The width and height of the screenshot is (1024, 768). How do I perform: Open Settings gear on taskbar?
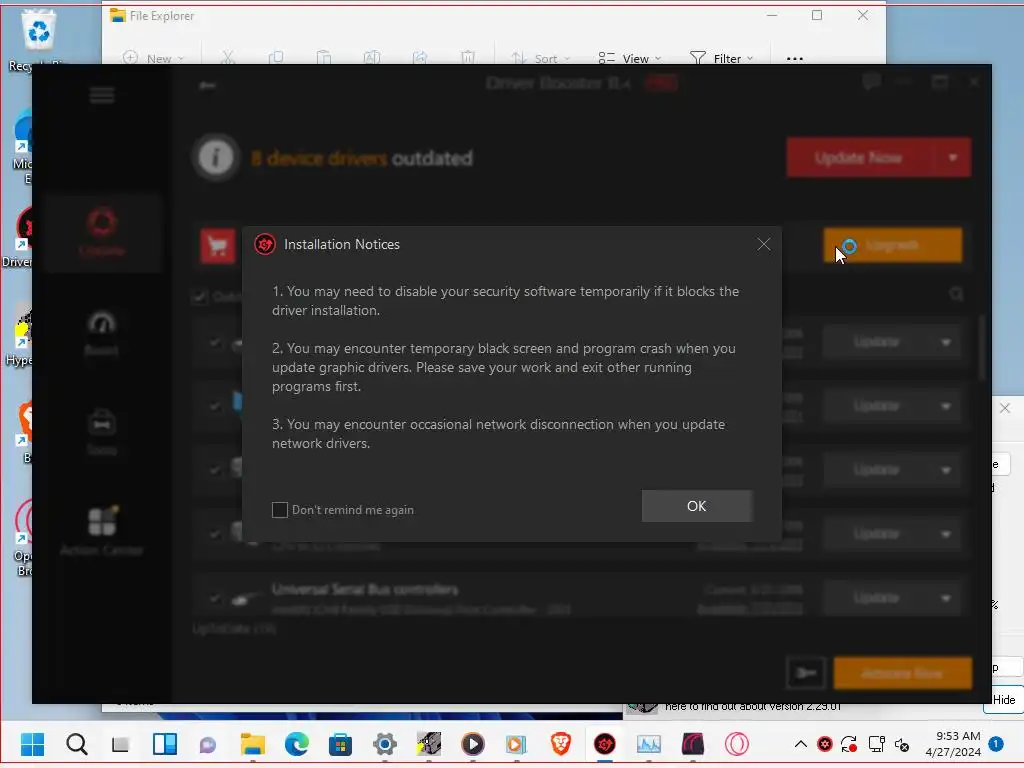[385, 744]
